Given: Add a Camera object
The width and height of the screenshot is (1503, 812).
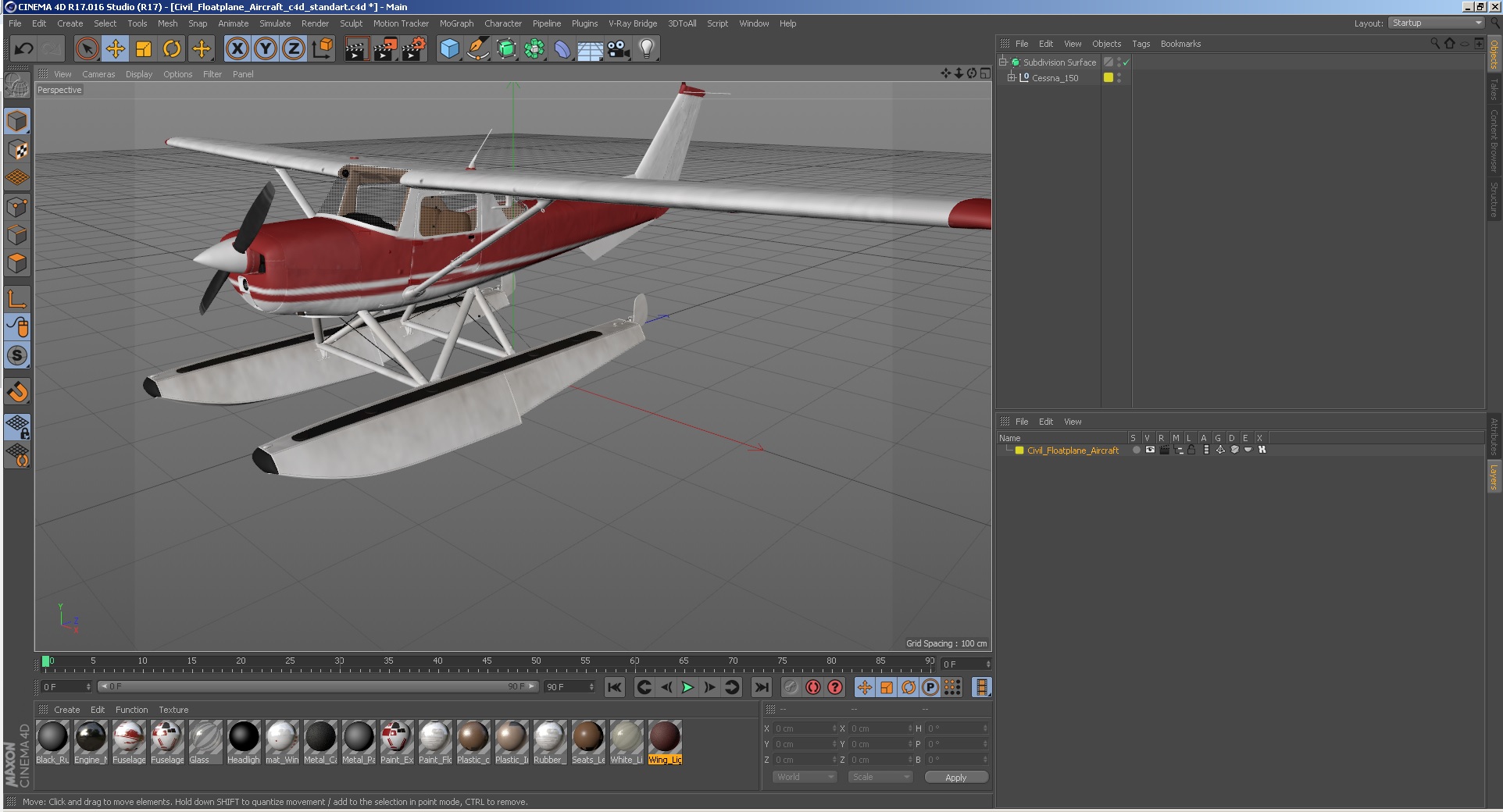Looking at the screenshot, I should pyautogui.click(x=618, y=49).
